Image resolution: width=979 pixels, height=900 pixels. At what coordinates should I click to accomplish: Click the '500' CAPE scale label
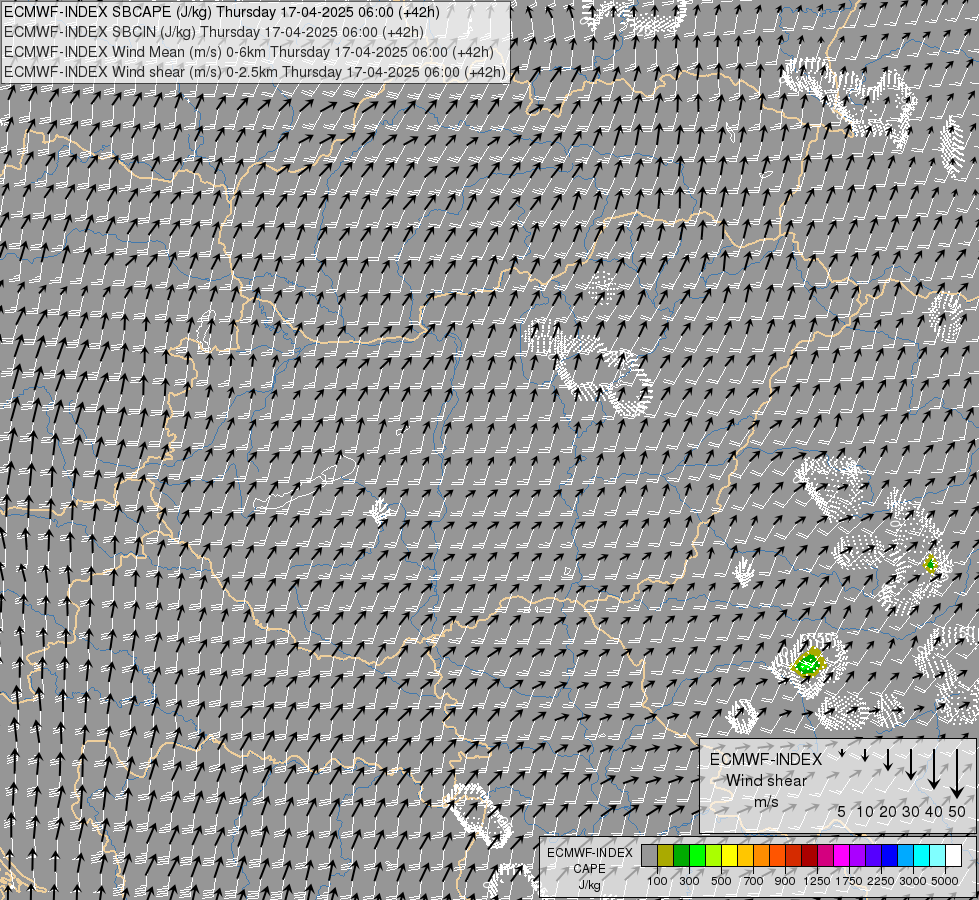[x=721, y=881]
